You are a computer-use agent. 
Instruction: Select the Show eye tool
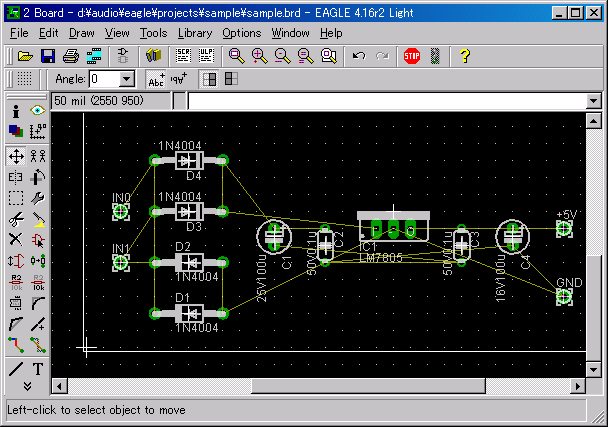coord(38,111)
